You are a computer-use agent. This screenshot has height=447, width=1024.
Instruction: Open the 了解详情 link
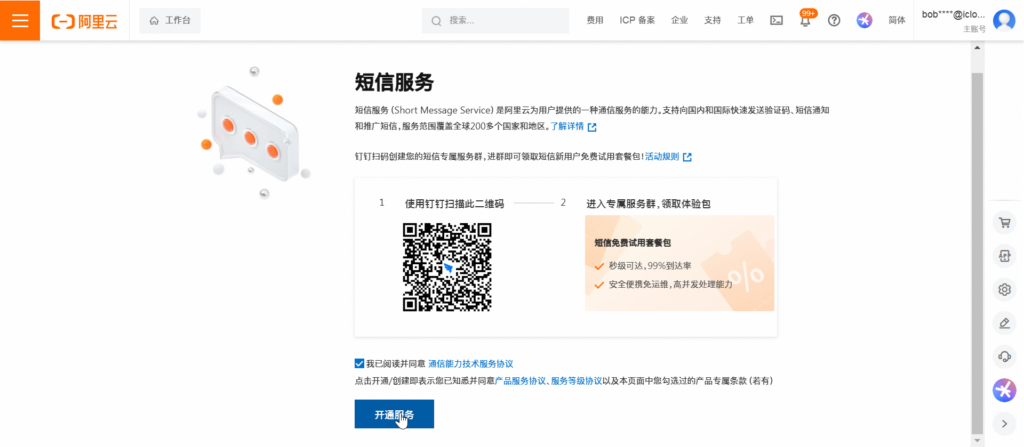(567, 127)
